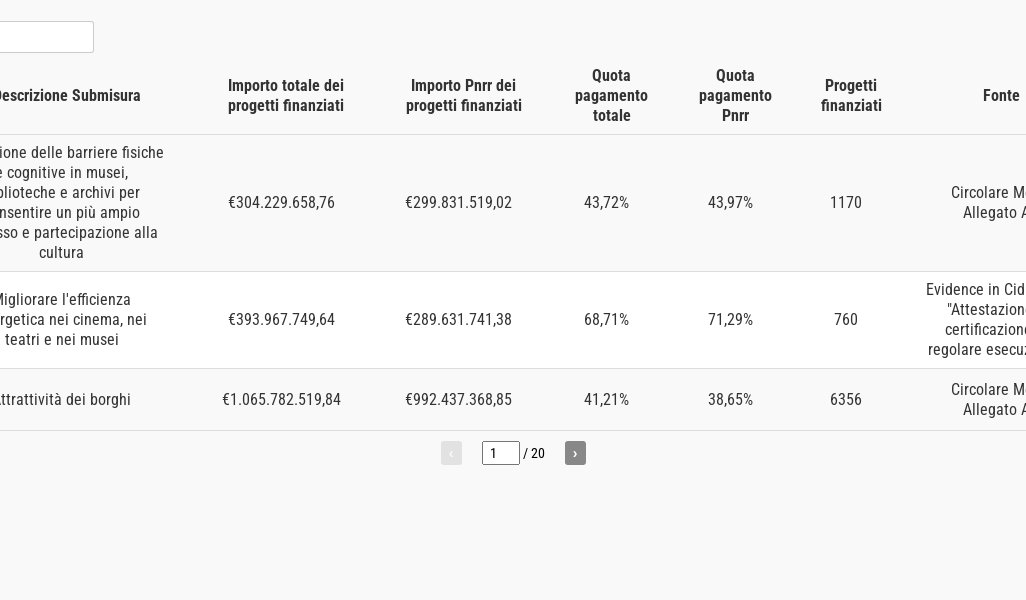Select the Quota pagamento Pnrr header
1026x600 pixels.
coord(735,96)
